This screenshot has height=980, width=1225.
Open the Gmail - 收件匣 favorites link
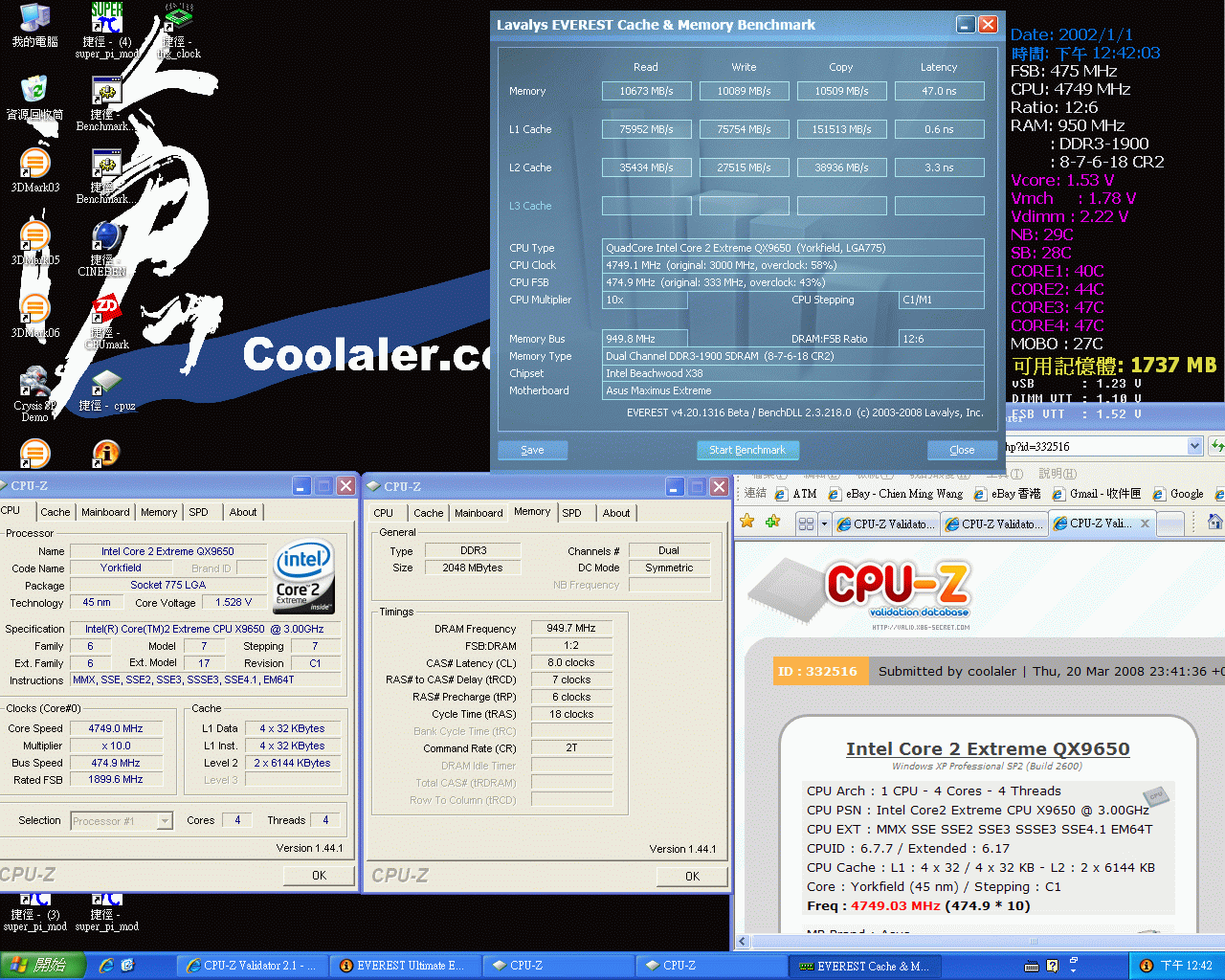click(1097, 494)
